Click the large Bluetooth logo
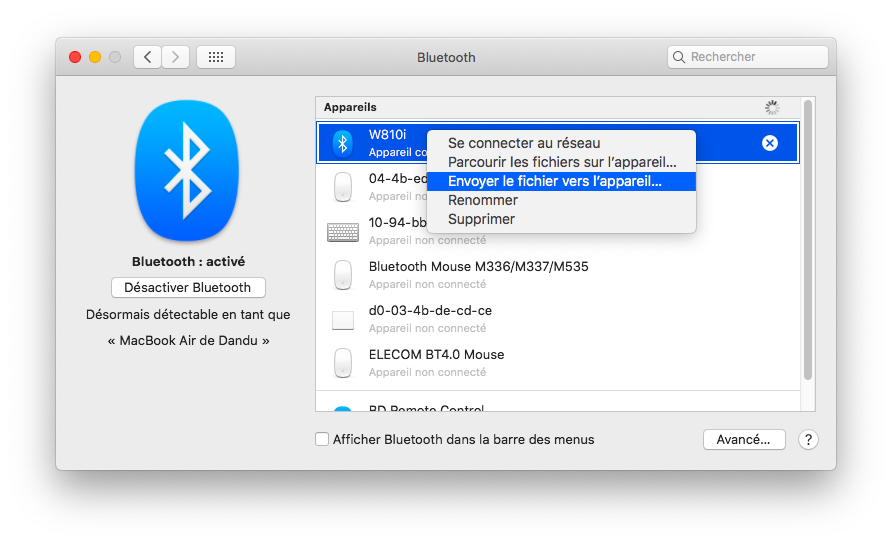 (x=187, y=171)
